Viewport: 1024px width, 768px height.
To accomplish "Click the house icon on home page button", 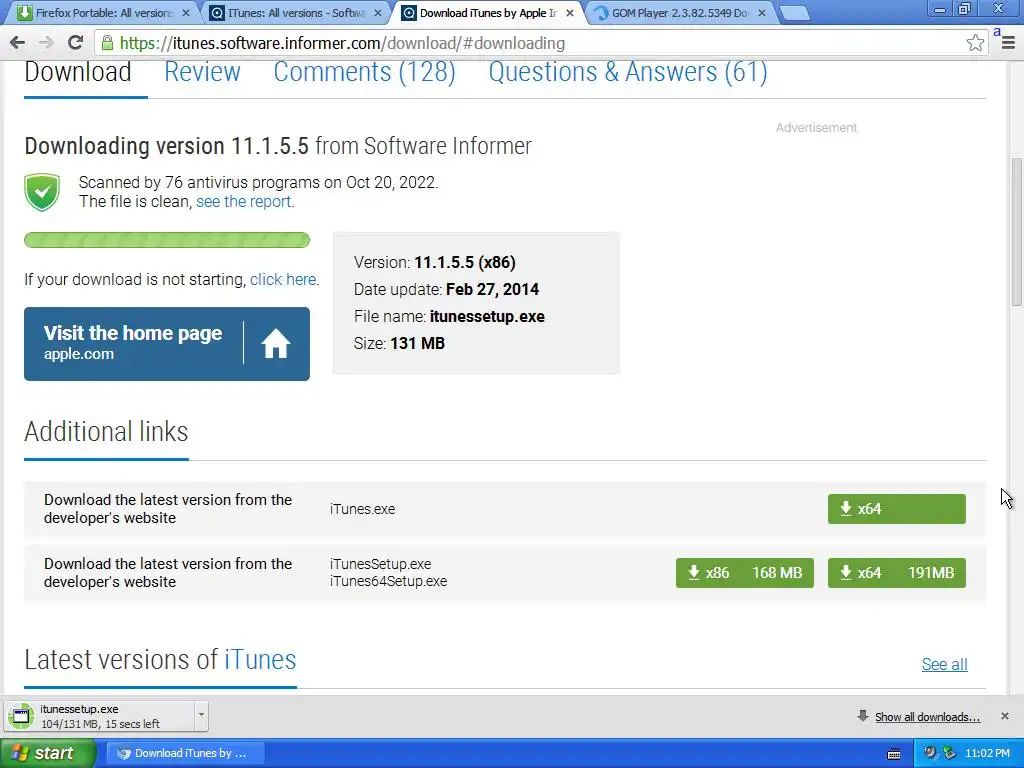I will [x=276, y=344].
